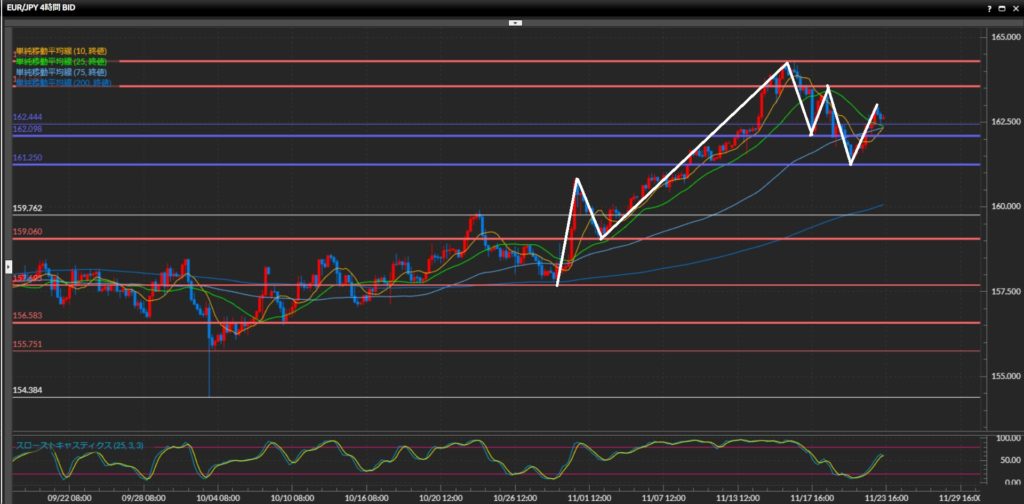The image size is (1024, 504).
Task: Click the 156.583 support line label
Action: point(27,315)
